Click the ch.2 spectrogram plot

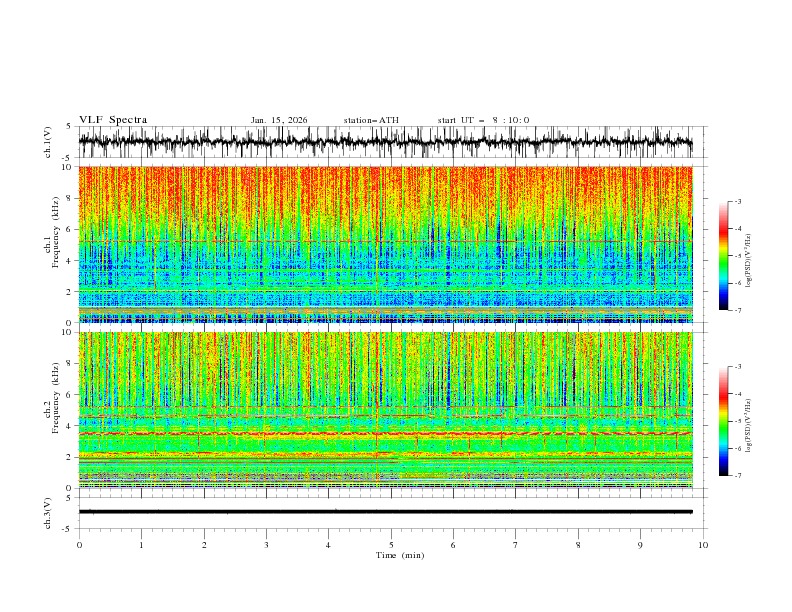tap(386, 410)
